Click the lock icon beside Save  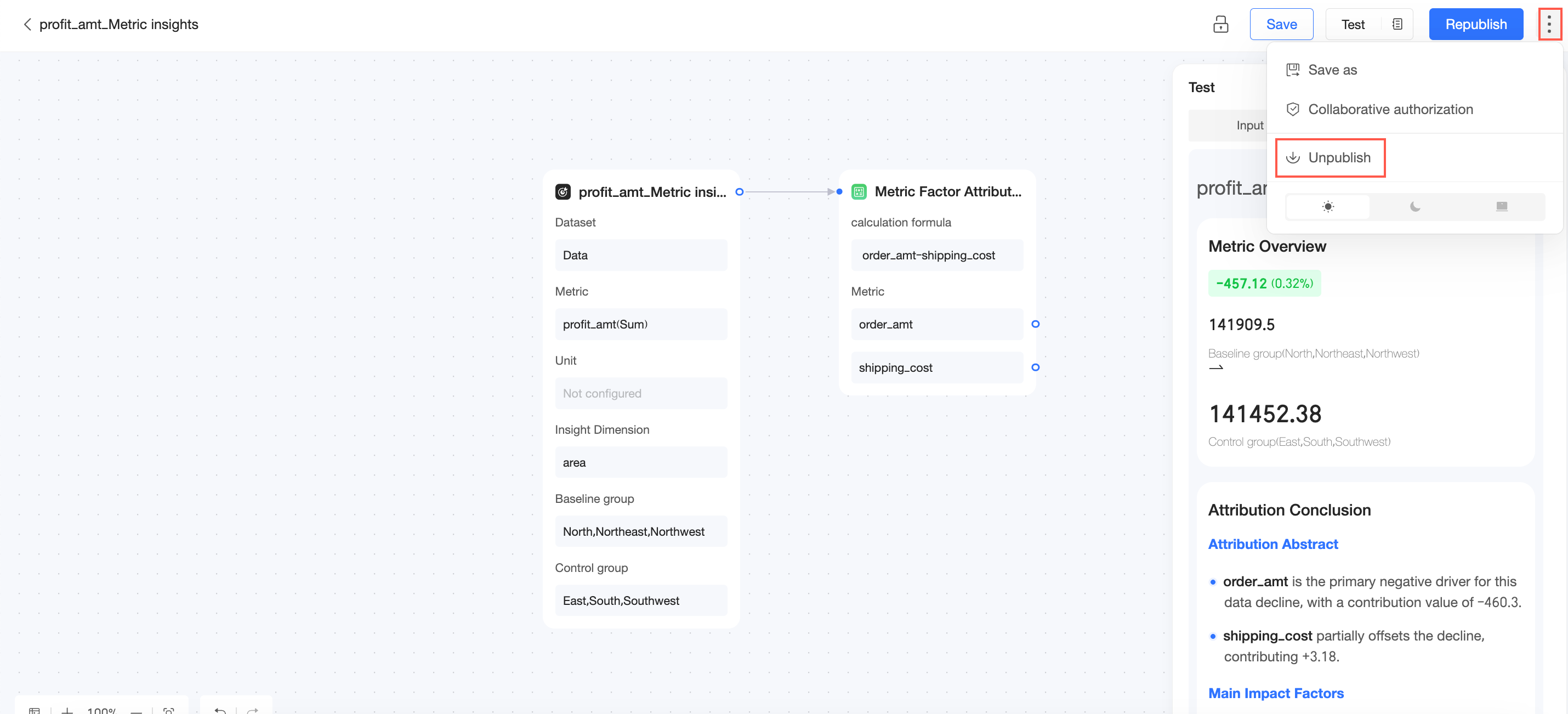point(1220,24)
